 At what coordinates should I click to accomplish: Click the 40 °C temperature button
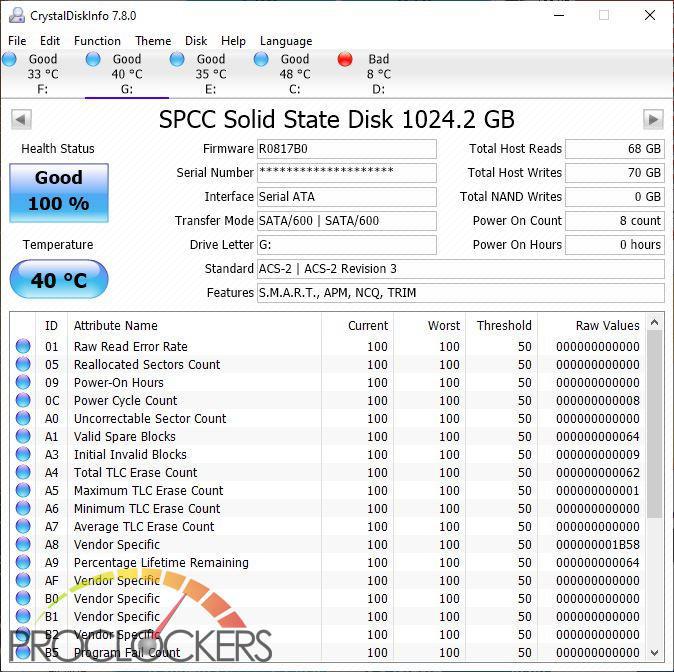tap(59, 279)
